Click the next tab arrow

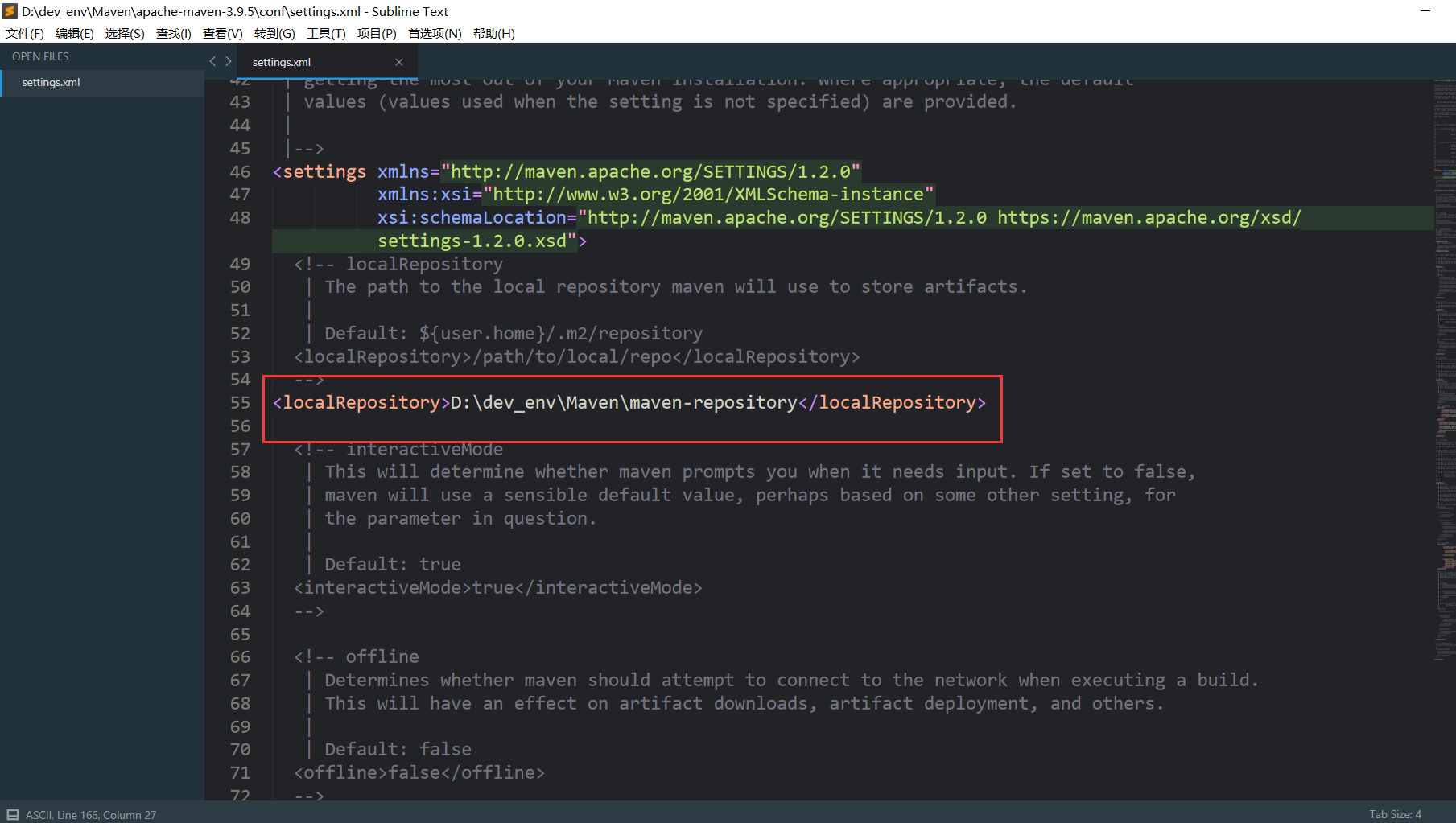pyautogui.click(x=229, y=61)
